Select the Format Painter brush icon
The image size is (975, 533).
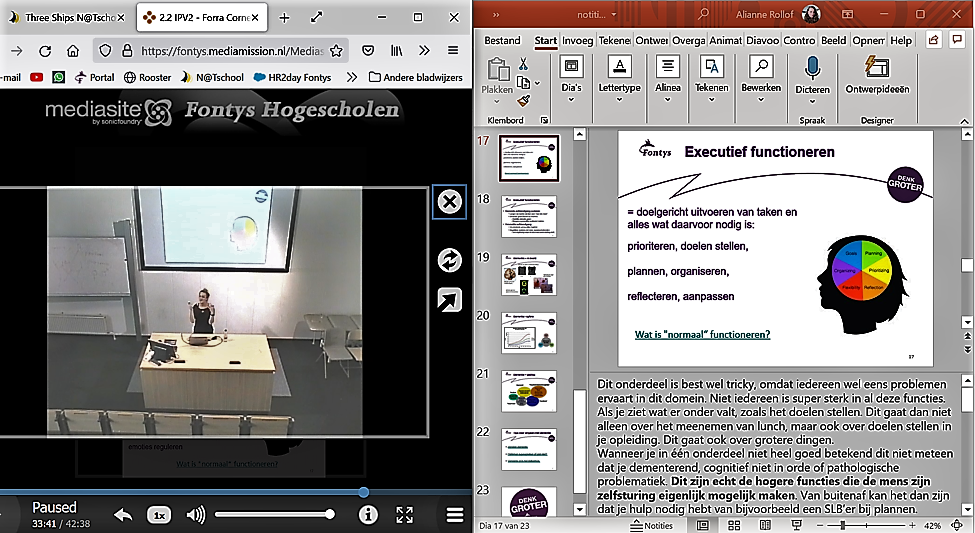point(524,101)
